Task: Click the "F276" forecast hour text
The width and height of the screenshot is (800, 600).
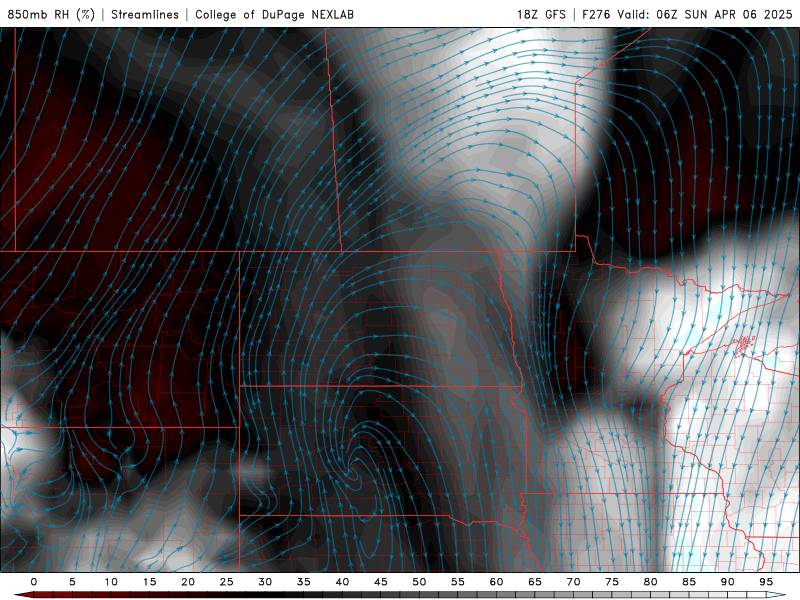Action: click(x=596, y=14)
